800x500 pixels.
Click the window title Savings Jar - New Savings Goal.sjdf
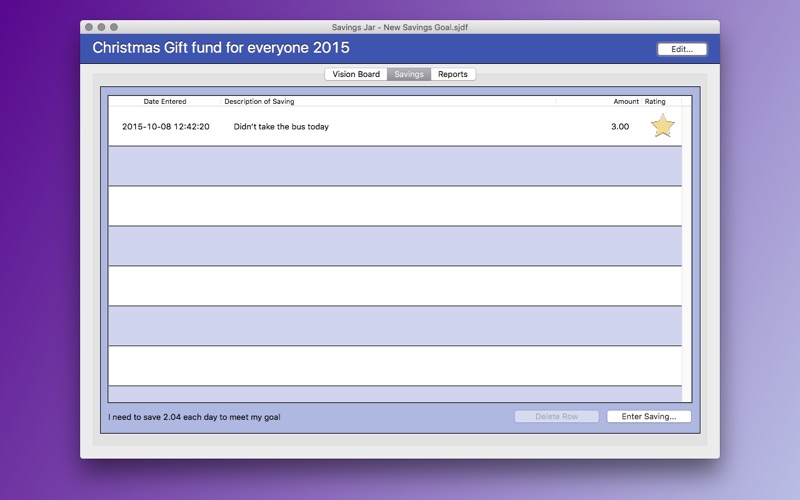[399, 27]
